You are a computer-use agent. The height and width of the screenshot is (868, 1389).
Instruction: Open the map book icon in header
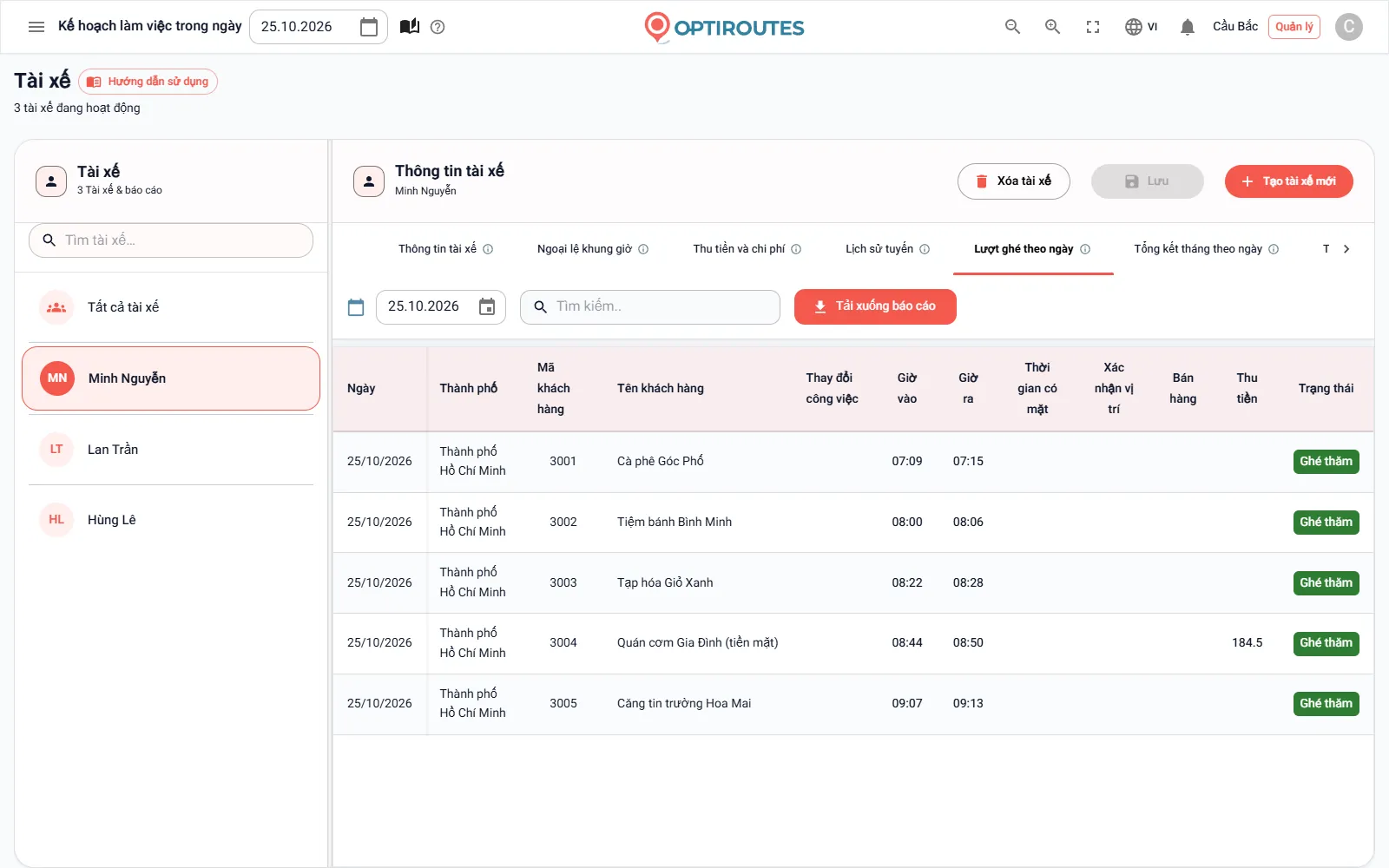pyautogui.click(x=410, y=27)
